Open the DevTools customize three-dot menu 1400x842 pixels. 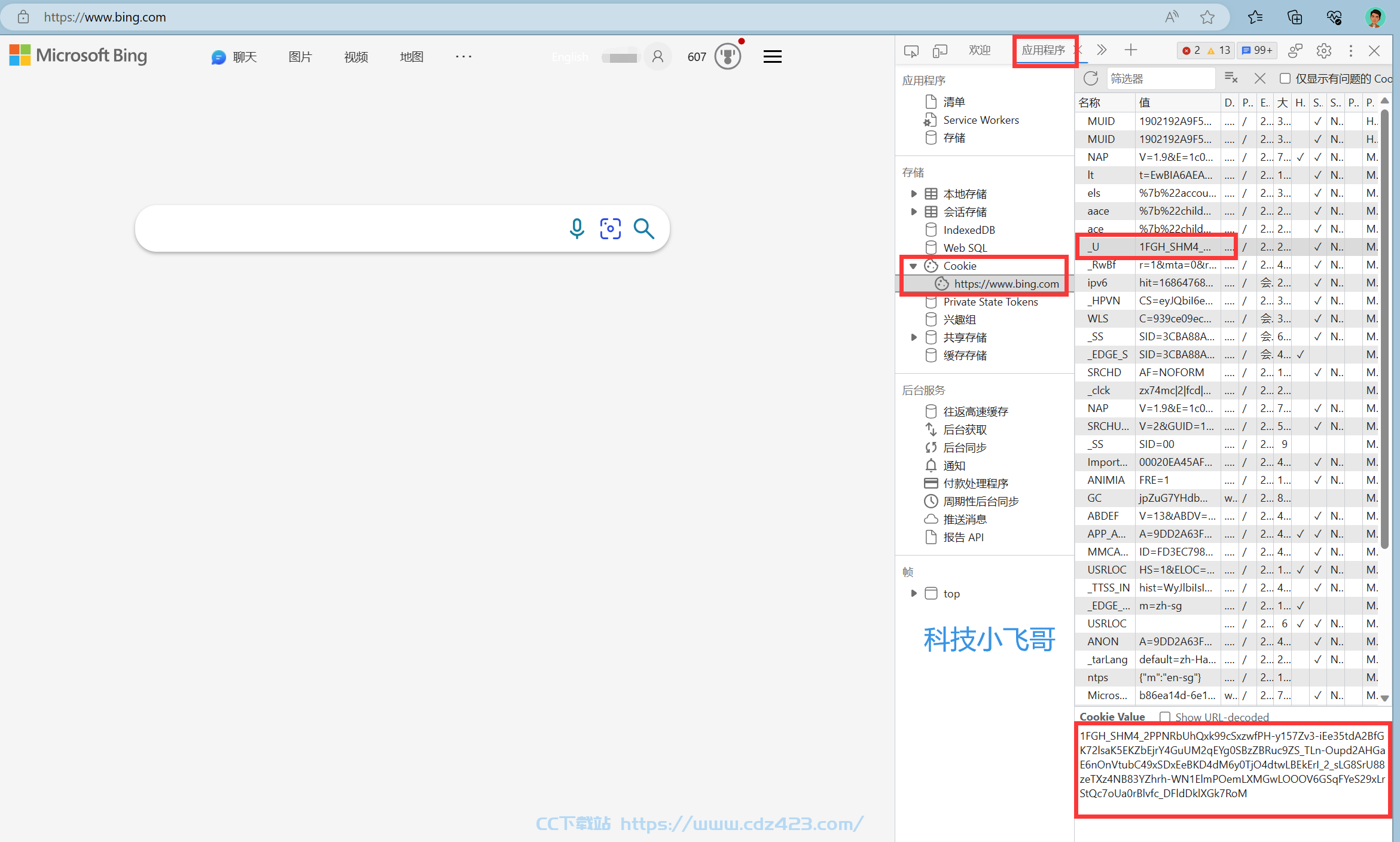tap(1350, 51)
